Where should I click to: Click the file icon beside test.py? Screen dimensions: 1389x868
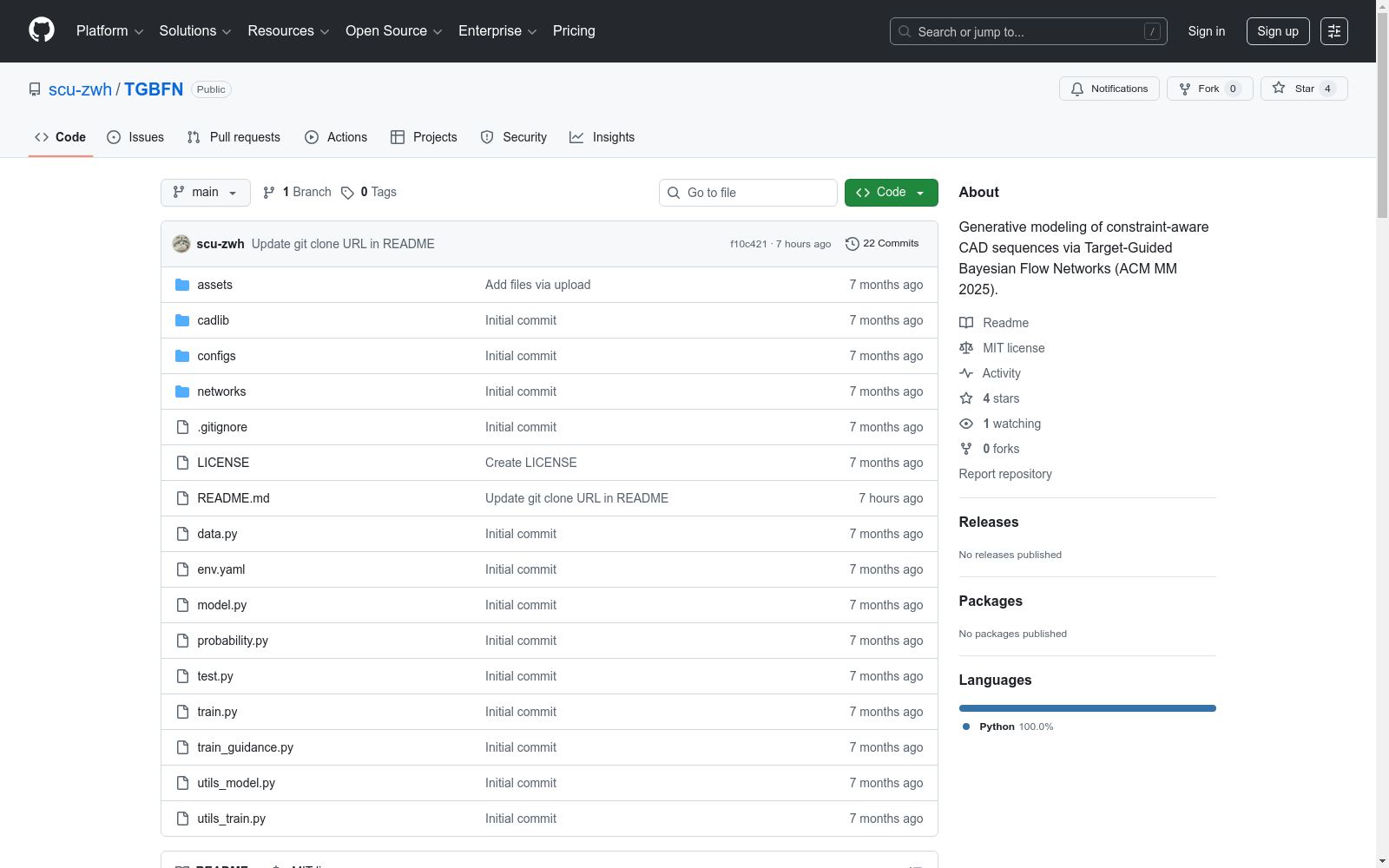pyautogui.click(x=182, y=676)
